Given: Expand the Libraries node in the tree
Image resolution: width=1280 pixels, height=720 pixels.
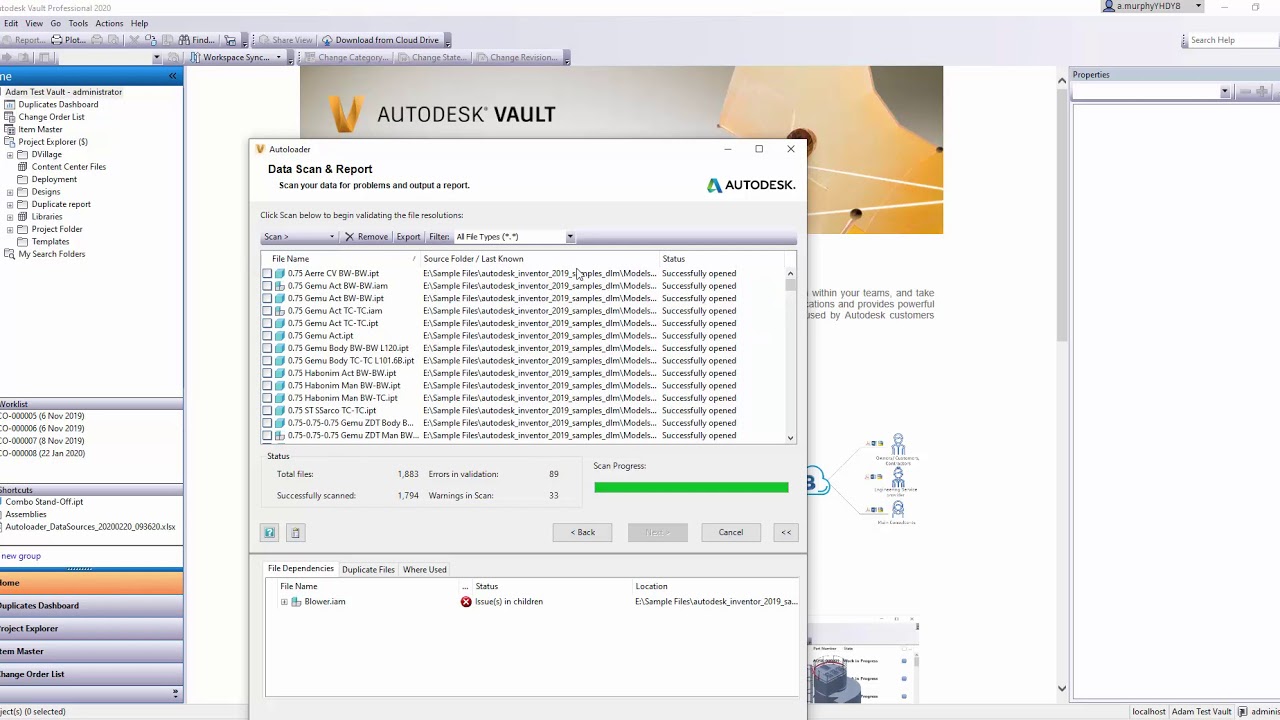Looking at the screenshot, I should tap(10, 217).
